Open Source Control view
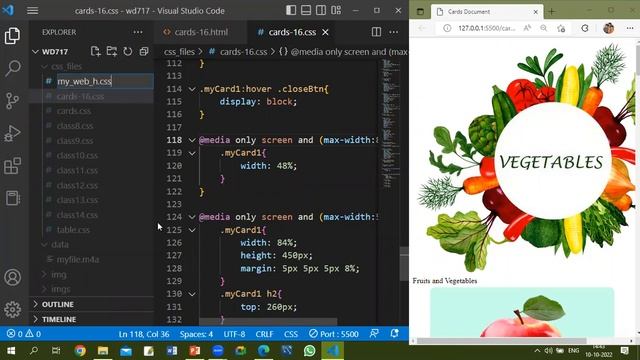This screenshot has height=360, width=640. click(x=12, y=100)
